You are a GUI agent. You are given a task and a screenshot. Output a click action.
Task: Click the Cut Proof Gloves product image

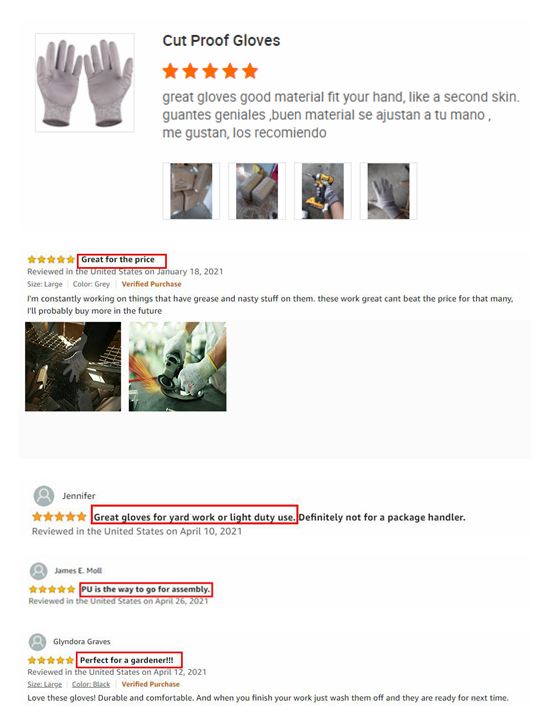[85, 82]
